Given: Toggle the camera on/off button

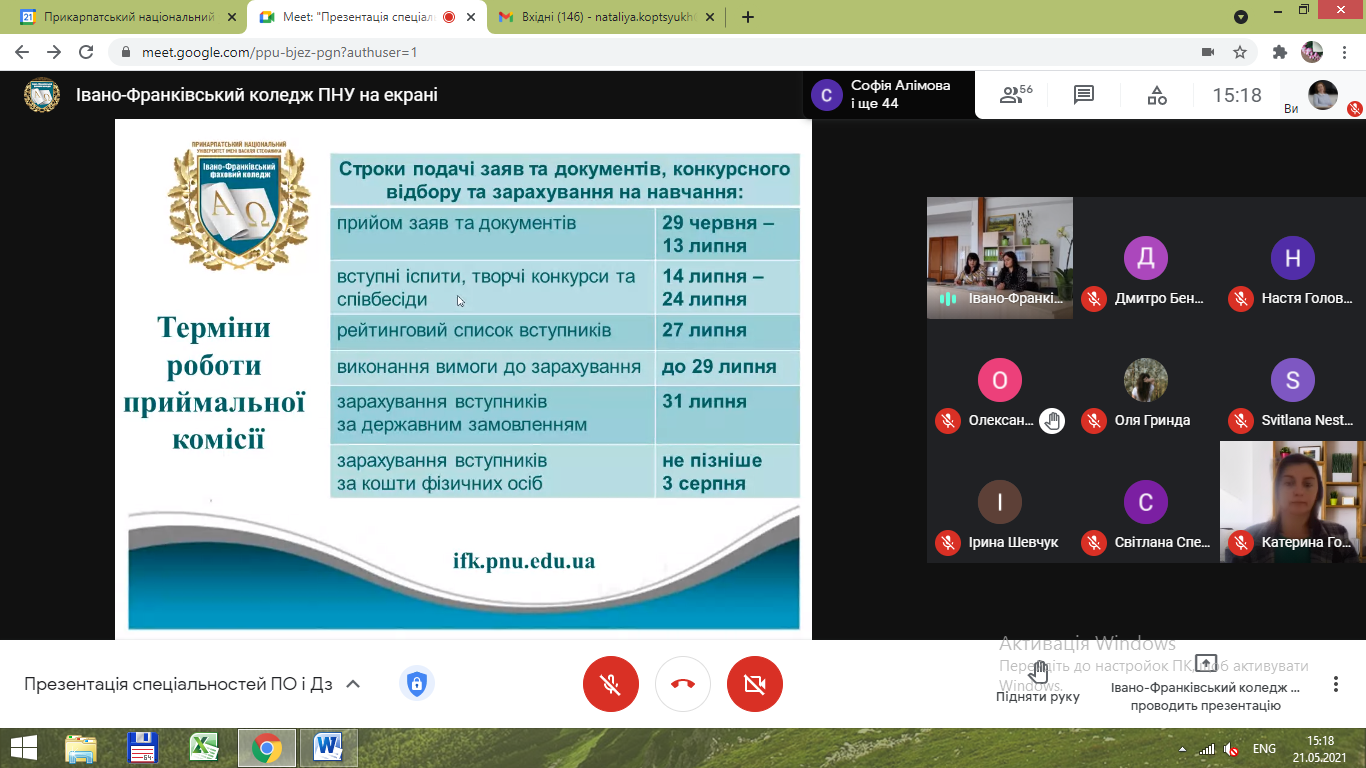Looking at the screenshot, I should tap(755, 684).
